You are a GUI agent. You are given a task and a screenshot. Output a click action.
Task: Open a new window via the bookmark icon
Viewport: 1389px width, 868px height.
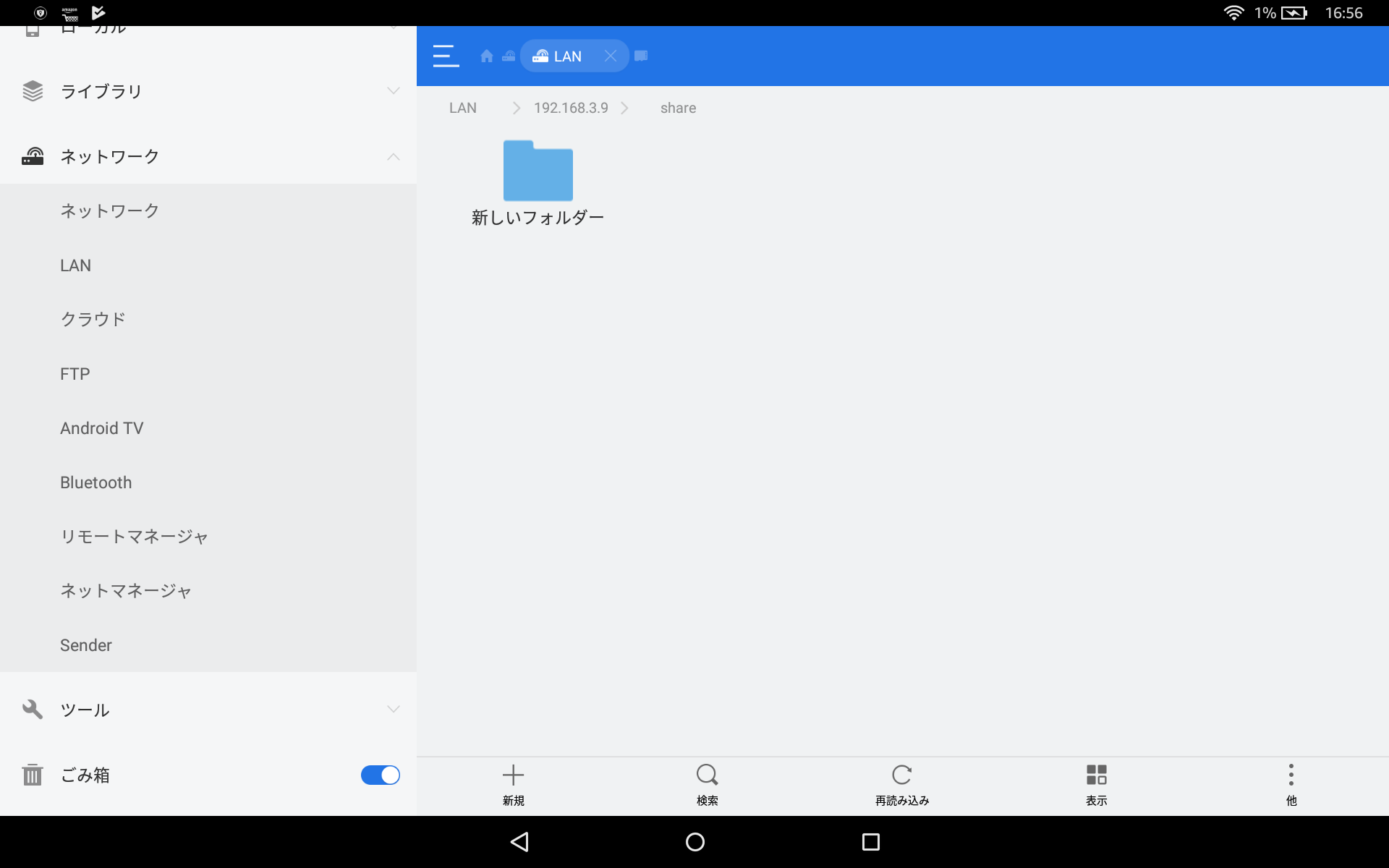pyautogui.click(x=641, y=56)
